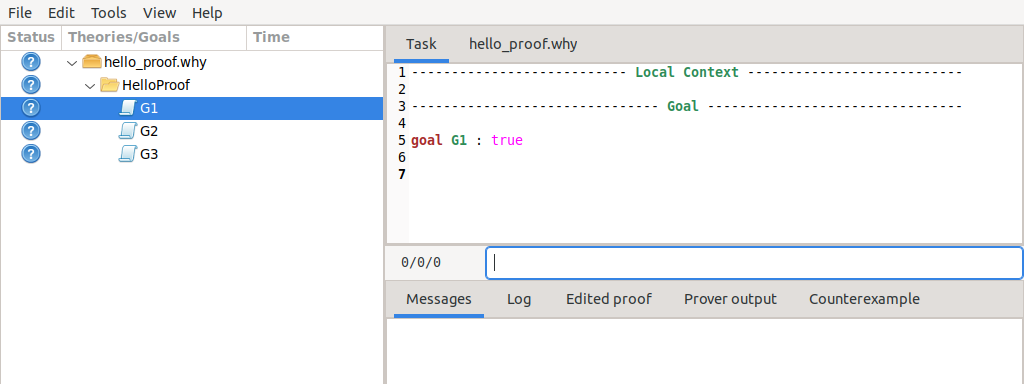The height and width of the screenshot is (384, 1024).
Task: Show the Log tab
Action: click(x=519, y=299)
